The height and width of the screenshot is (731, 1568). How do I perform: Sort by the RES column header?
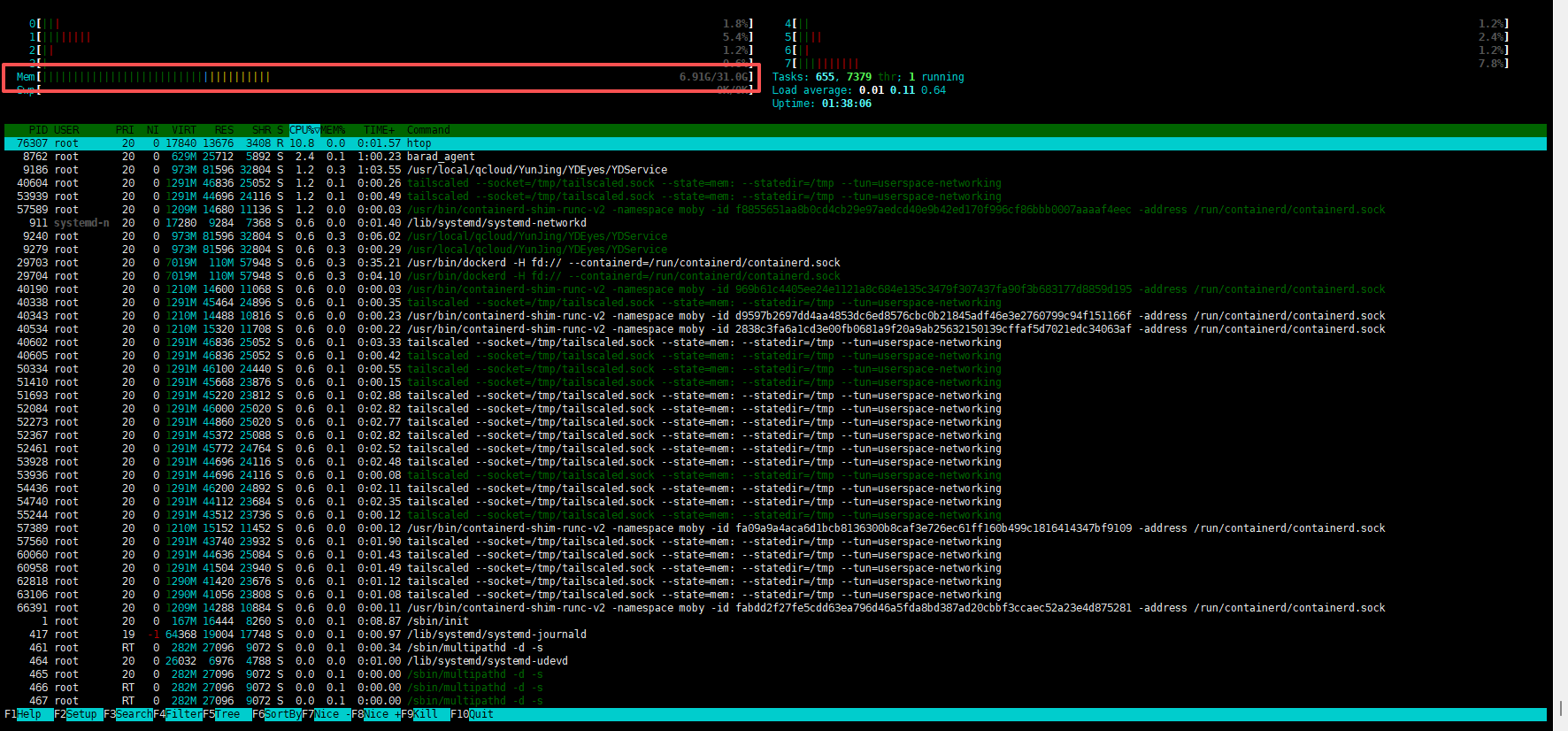[224, 130]
